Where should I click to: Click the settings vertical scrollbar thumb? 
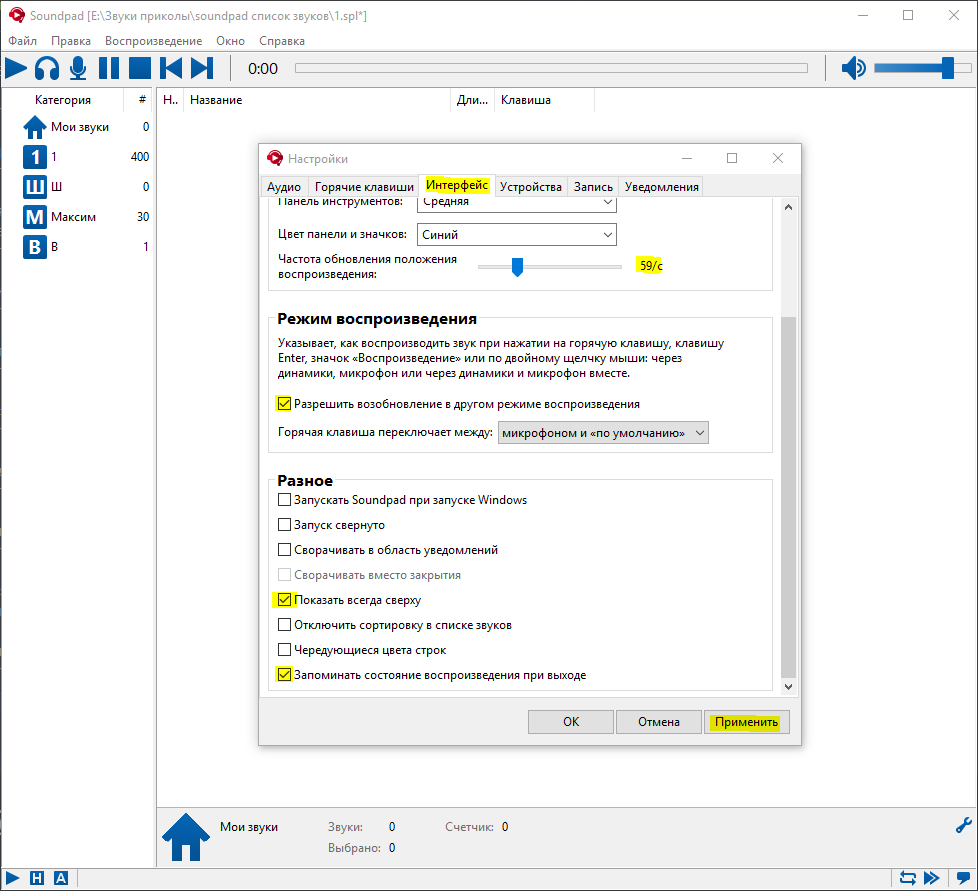[x=788, y=497]
